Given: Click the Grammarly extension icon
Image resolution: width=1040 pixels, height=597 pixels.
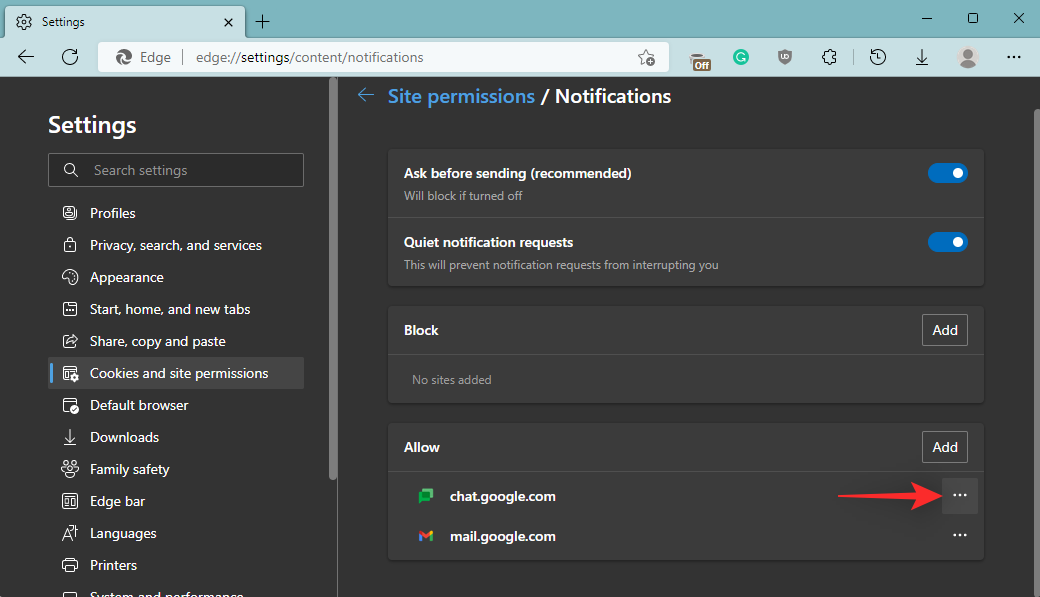Looking at the screenshot, I should [x=741, y=58].
